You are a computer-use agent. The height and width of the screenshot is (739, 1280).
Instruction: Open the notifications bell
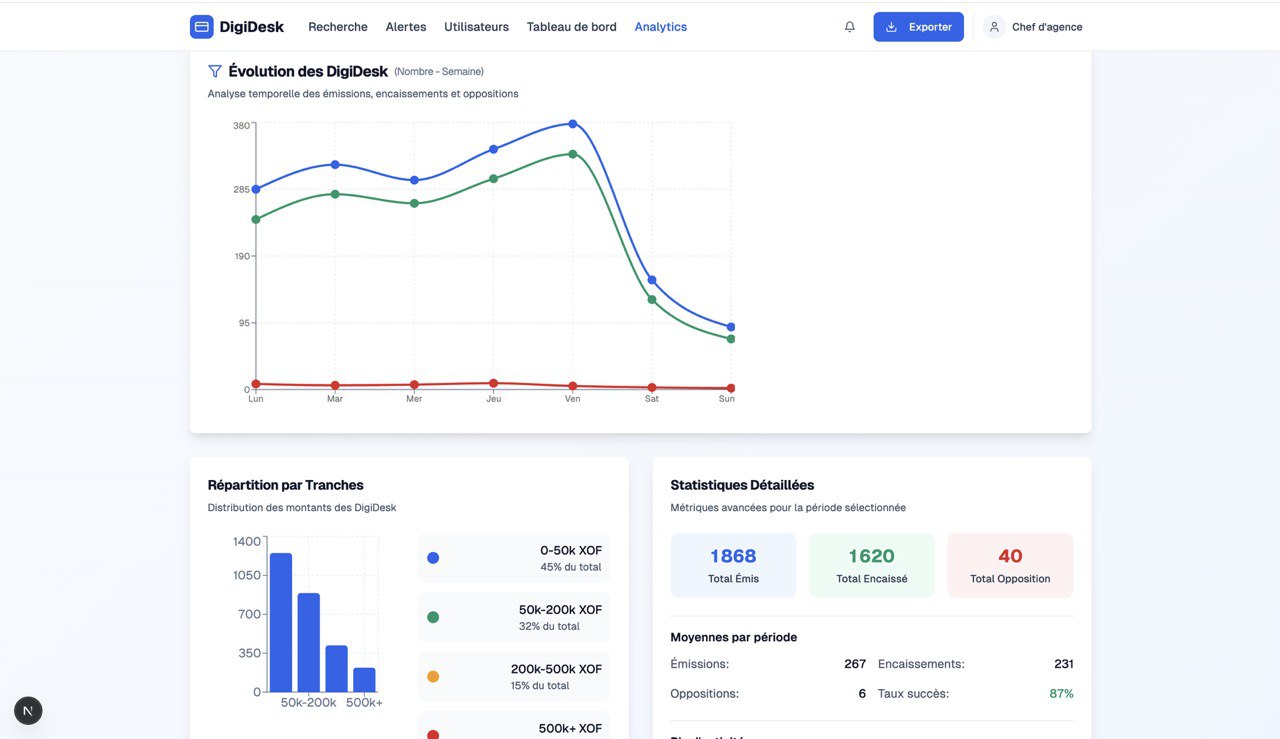click(850, 27)
